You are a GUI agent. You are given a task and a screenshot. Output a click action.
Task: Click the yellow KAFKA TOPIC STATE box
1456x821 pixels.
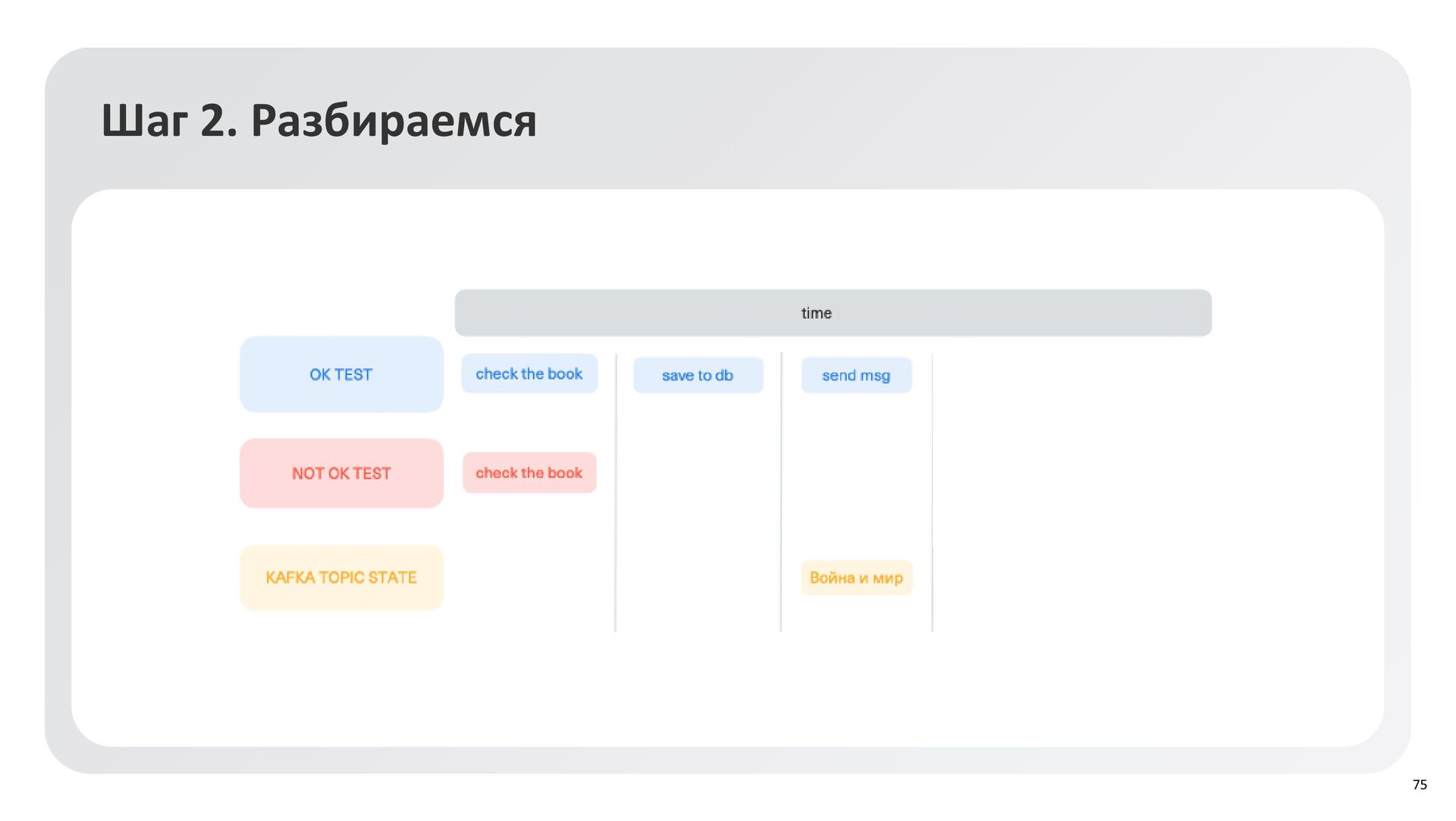tap(341, 577)
